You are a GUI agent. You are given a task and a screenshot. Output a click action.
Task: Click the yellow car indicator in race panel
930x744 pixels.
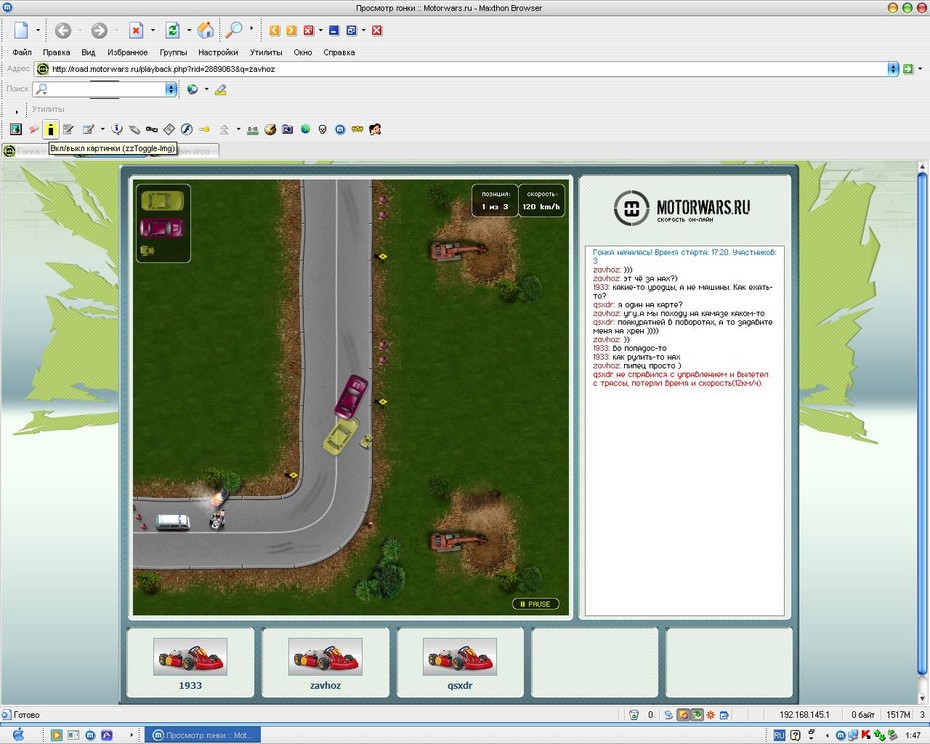click(x=162, y=201)
